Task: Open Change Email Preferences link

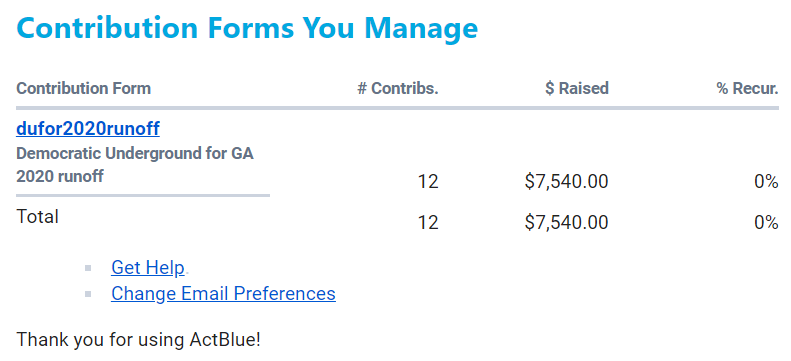Action: (x=223, y=293)
